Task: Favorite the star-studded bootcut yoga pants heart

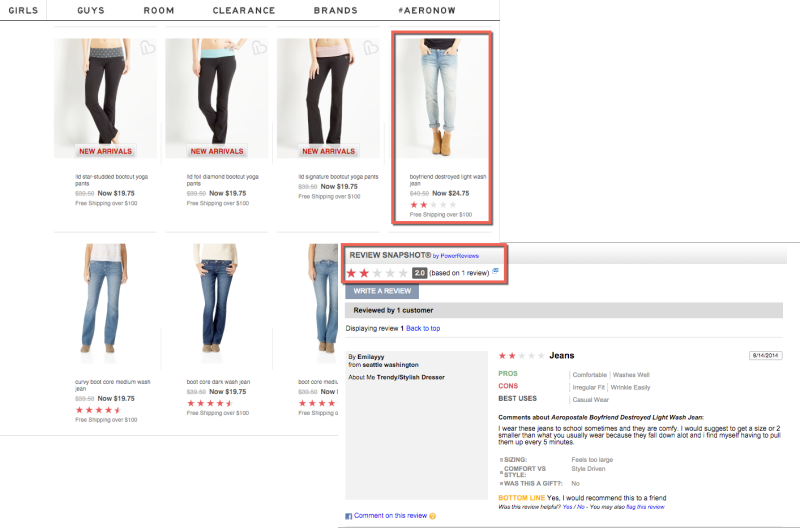Action: [147, 48]
